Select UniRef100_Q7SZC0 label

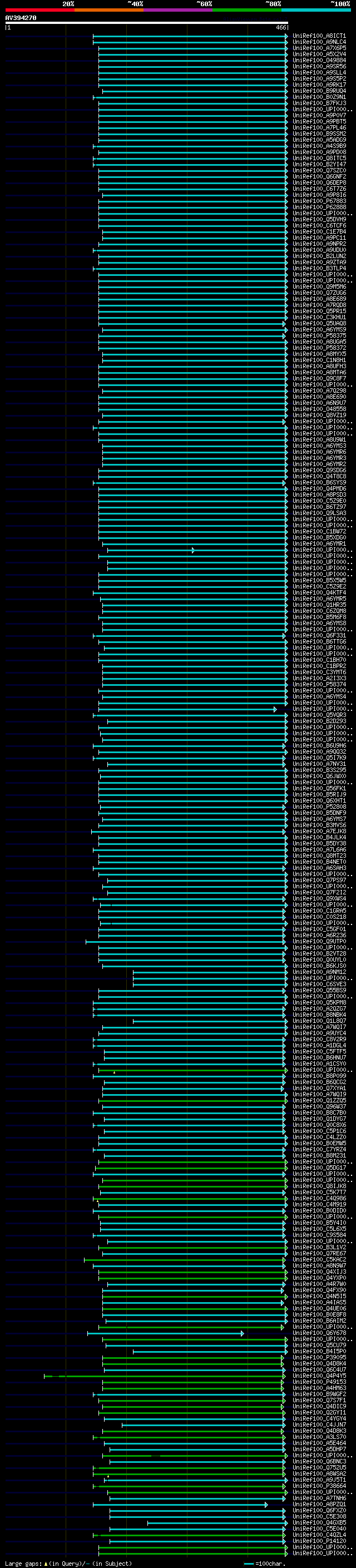tap(319, 170)
